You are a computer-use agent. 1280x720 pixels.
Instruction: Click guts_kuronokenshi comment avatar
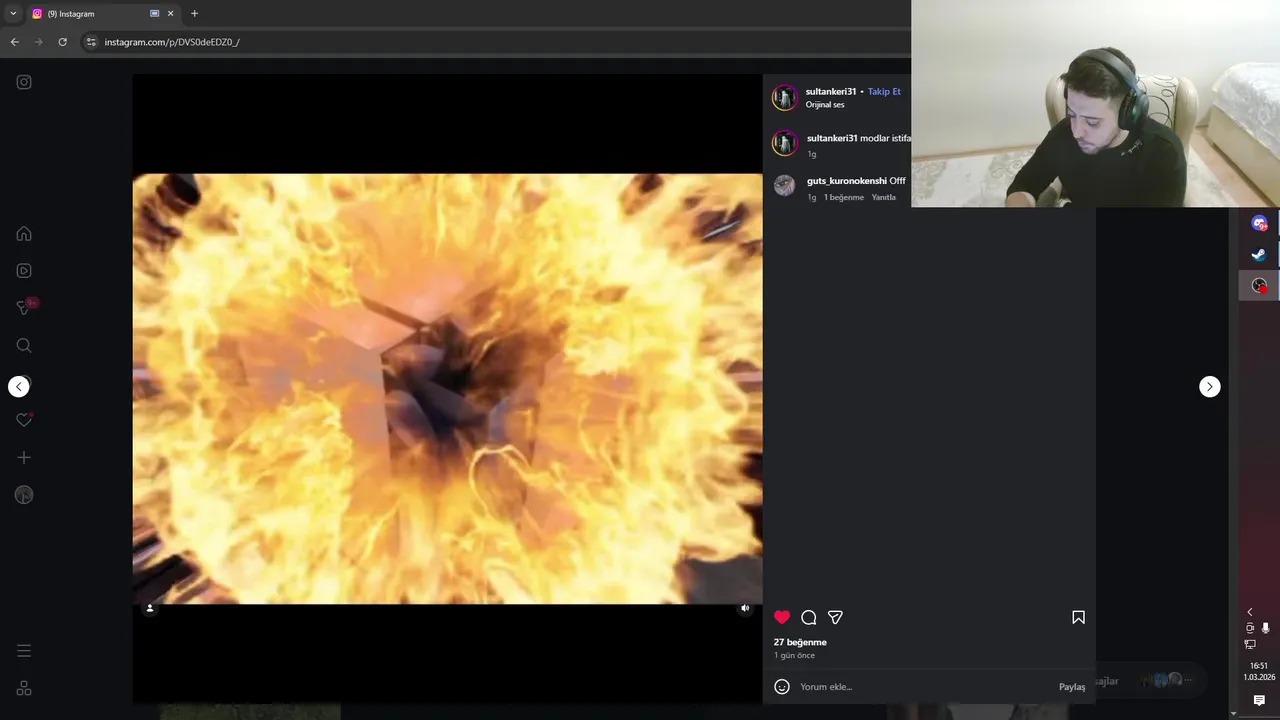[x=785, y=185]
